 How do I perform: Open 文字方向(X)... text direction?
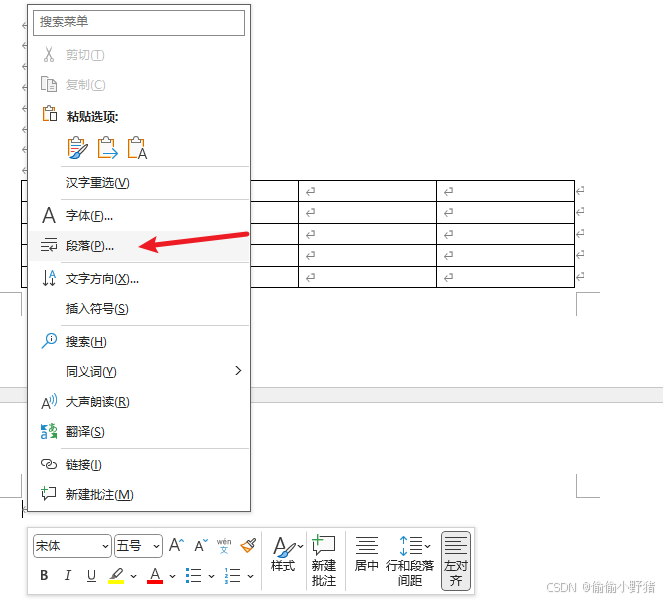tap(139, 279)
